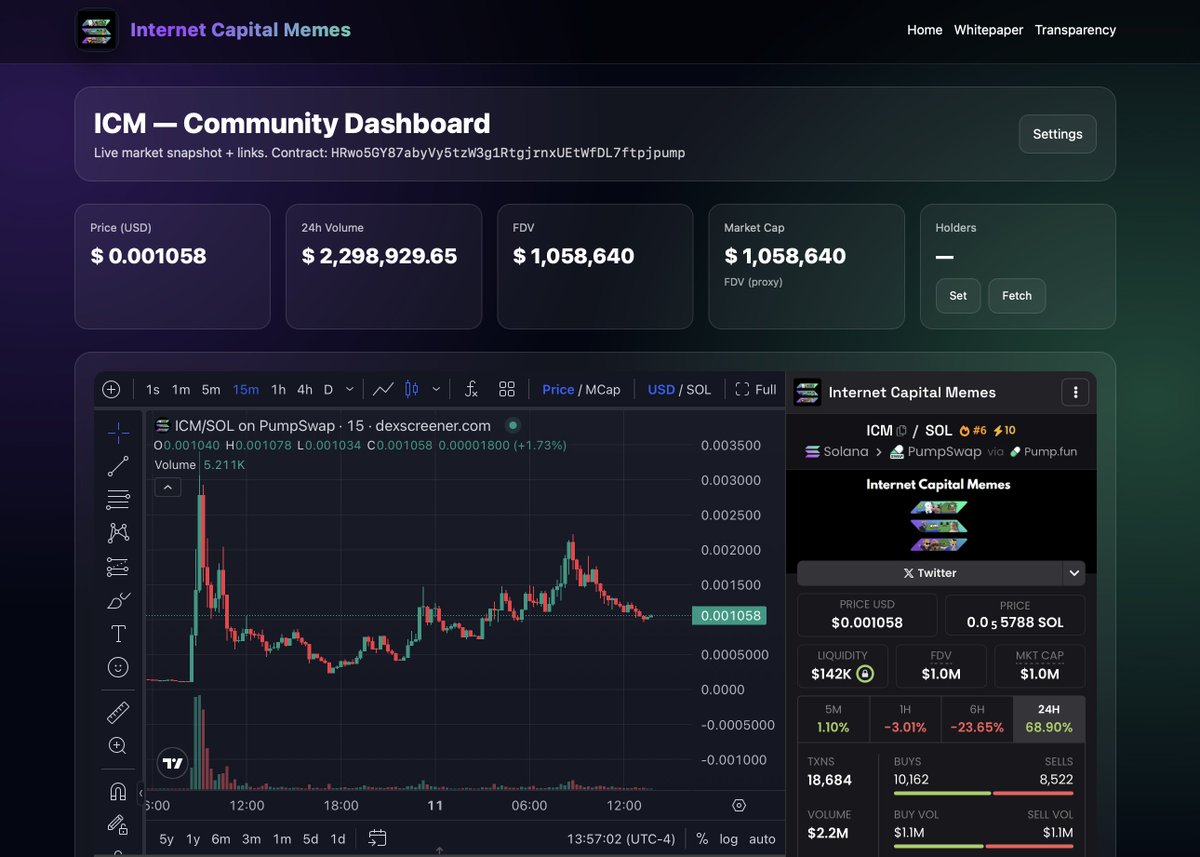Toggle chart between Price and MCap

[581, 389]
